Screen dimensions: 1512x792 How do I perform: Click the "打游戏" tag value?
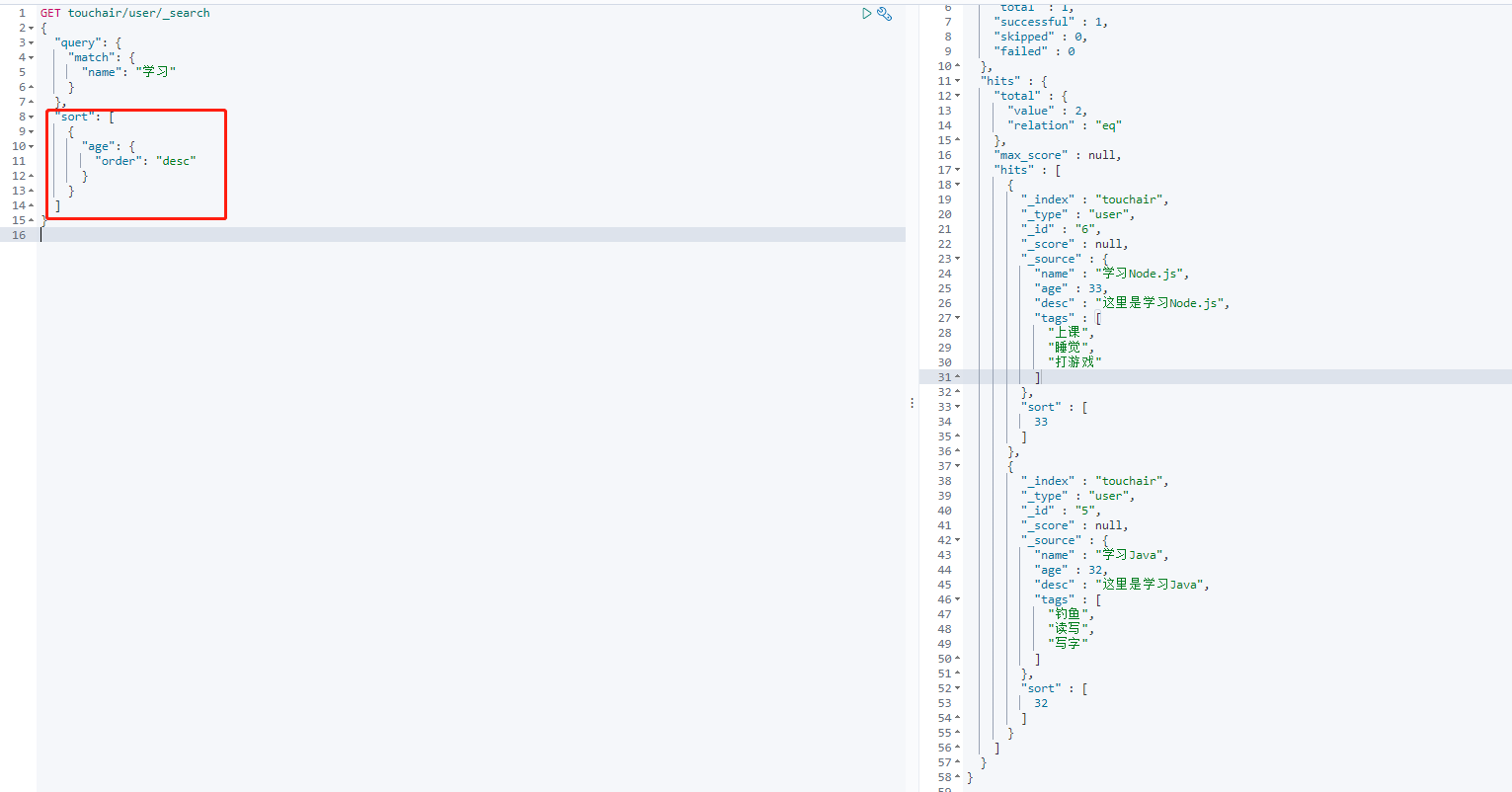[1074, 362]
